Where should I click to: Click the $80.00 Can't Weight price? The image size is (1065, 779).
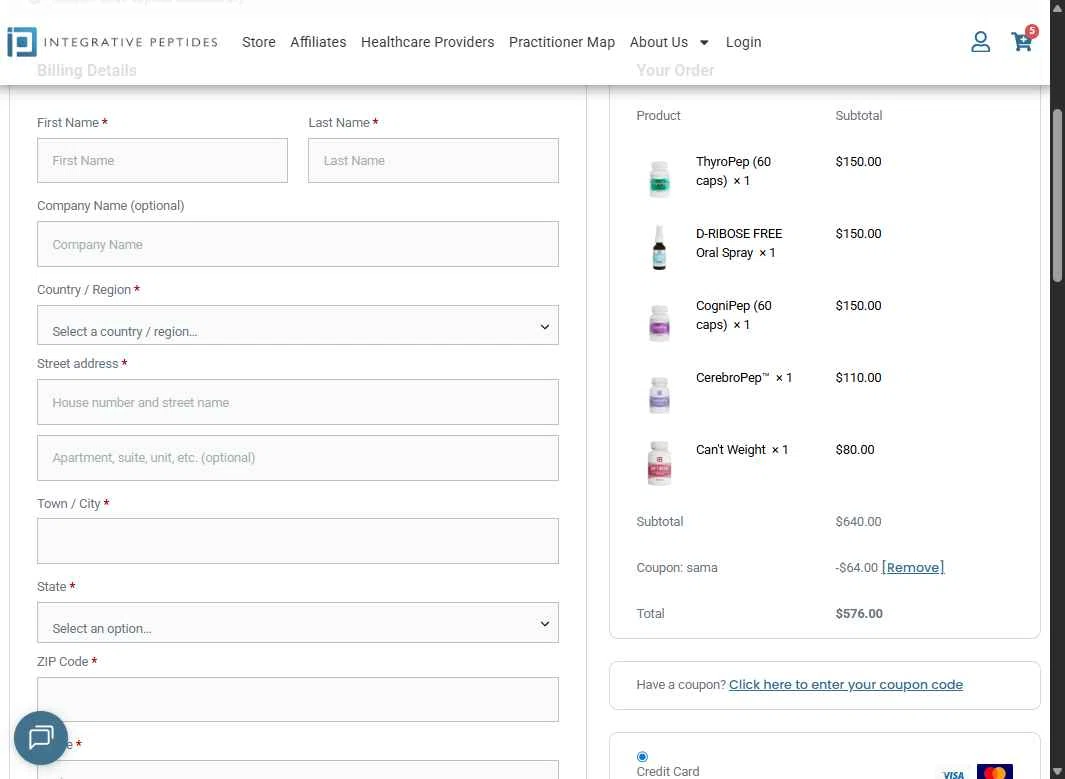(x=854, y=450)
